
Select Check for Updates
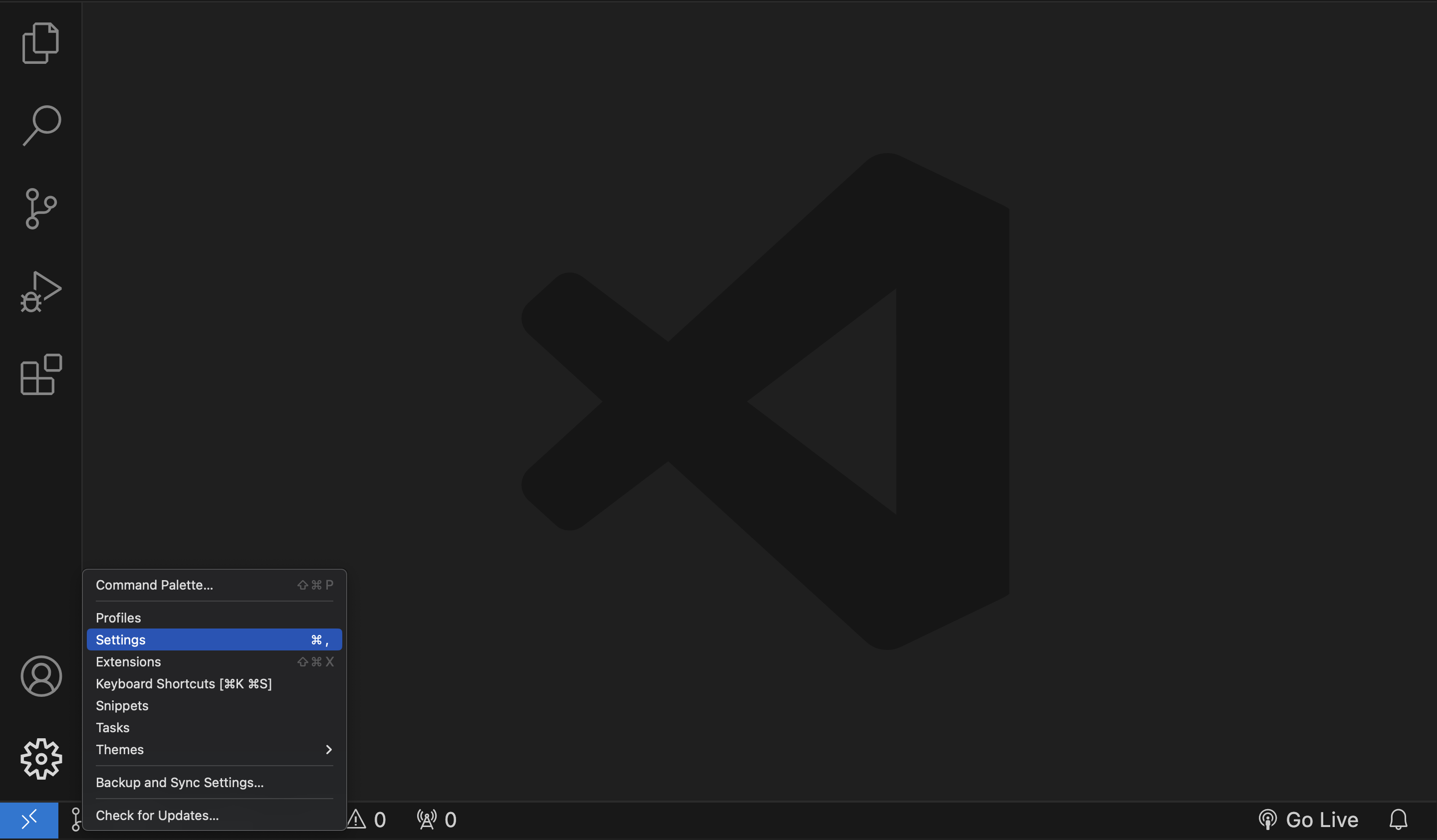coord(157,815)
